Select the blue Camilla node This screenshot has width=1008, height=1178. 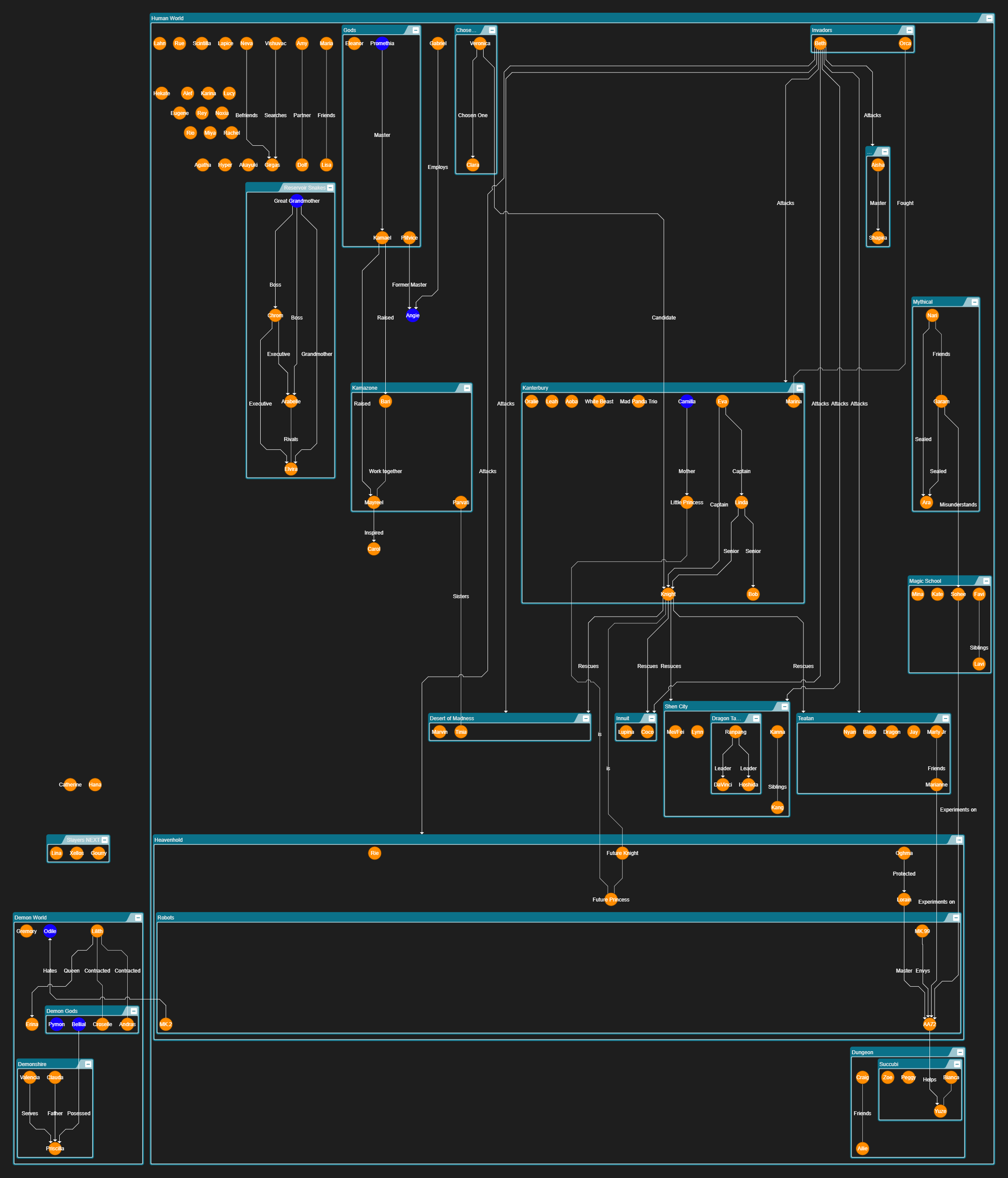click(x=687, y=402)
